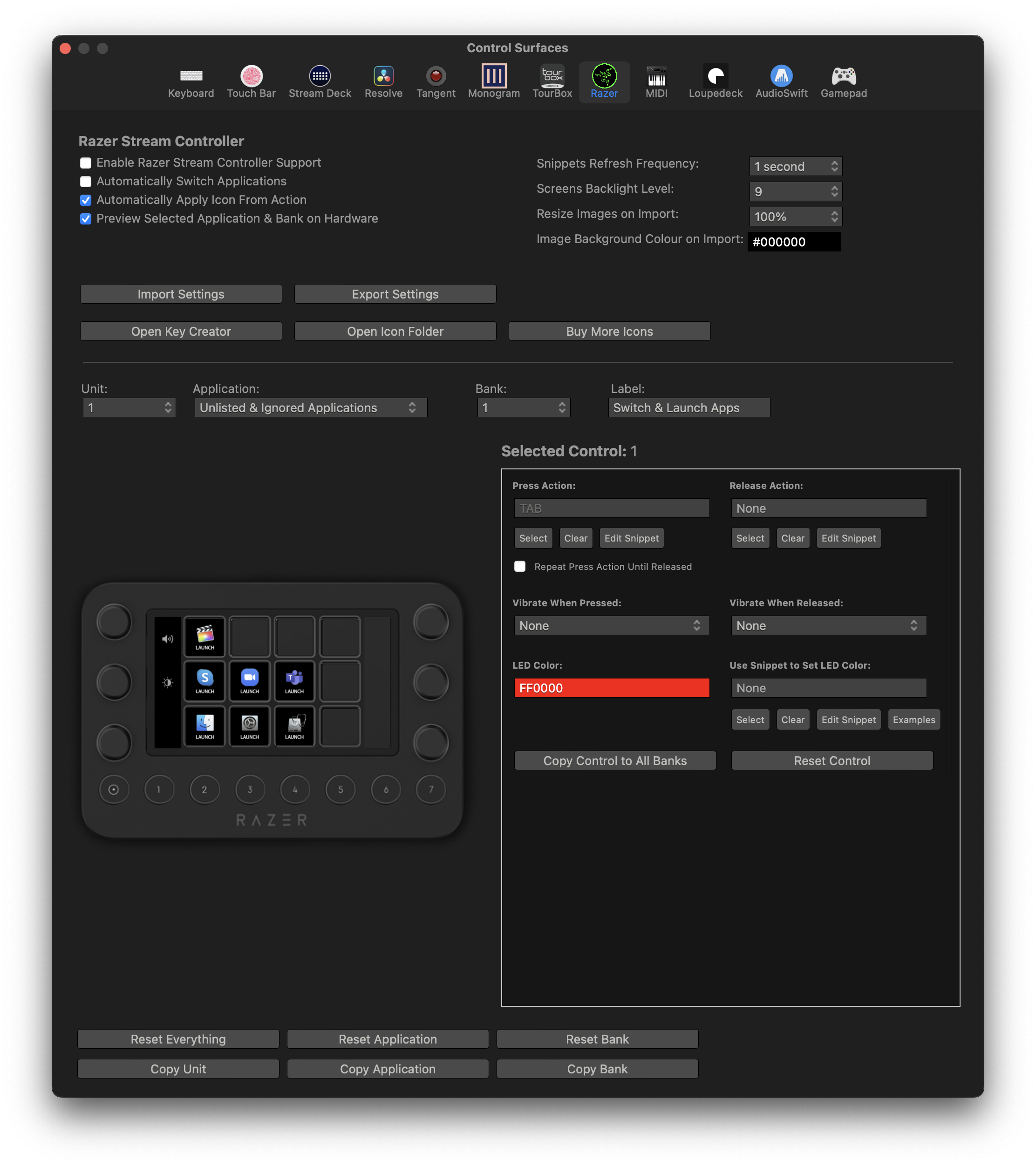This screenshot has height=1166, width=1036.
Task: Select the bottom-left knob on the device
Action: click(x=114, y=743)
